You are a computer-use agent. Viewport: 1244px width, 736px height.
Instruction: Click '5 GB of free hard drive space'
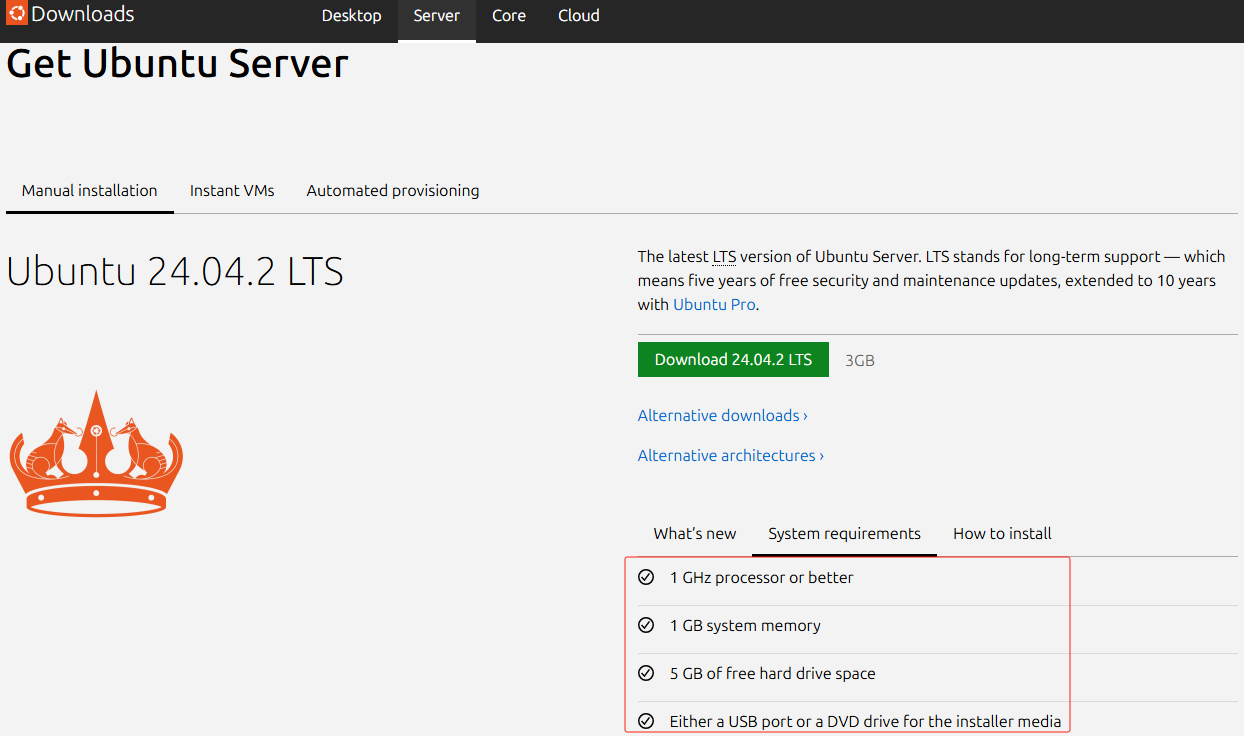tap(773, 674)
